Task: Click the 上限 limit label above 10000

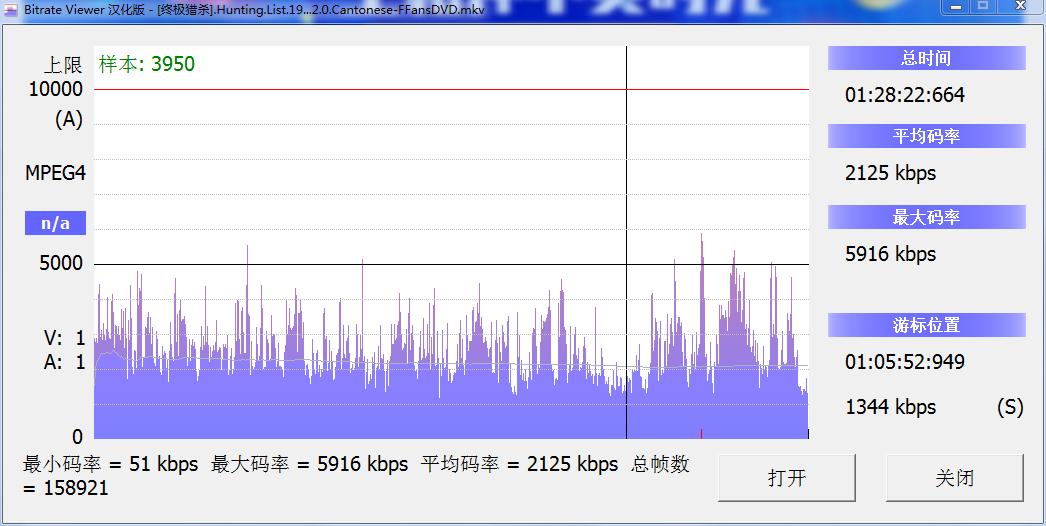Action: (62, 65)
